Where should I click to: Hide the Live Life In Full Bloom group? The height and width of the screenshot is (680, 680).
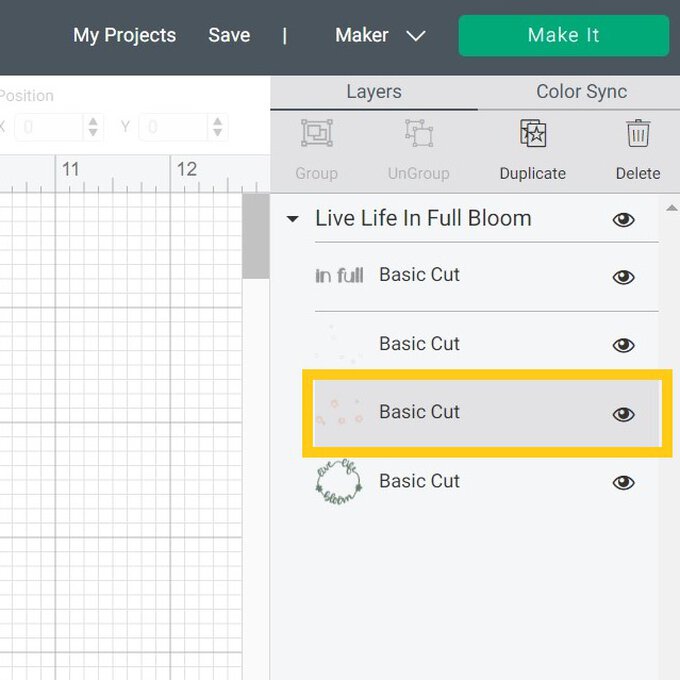[623, 219]
